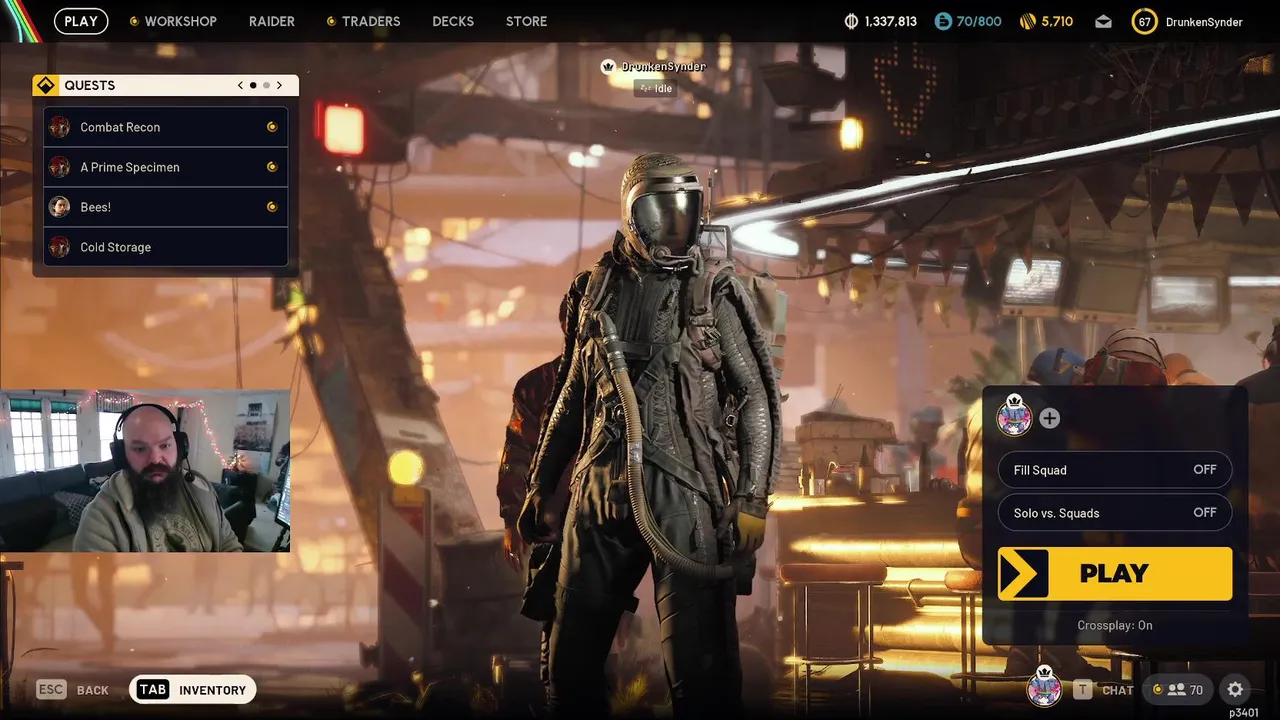
Task: Click the Idle status label
Action: pos(655,88)
